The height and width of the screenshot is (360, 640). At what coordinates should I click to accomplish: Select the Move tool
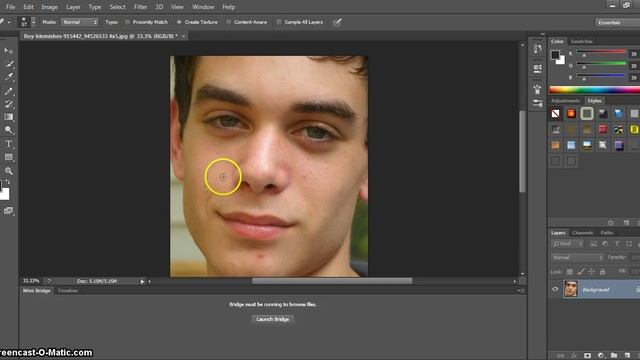pos(8,51)
